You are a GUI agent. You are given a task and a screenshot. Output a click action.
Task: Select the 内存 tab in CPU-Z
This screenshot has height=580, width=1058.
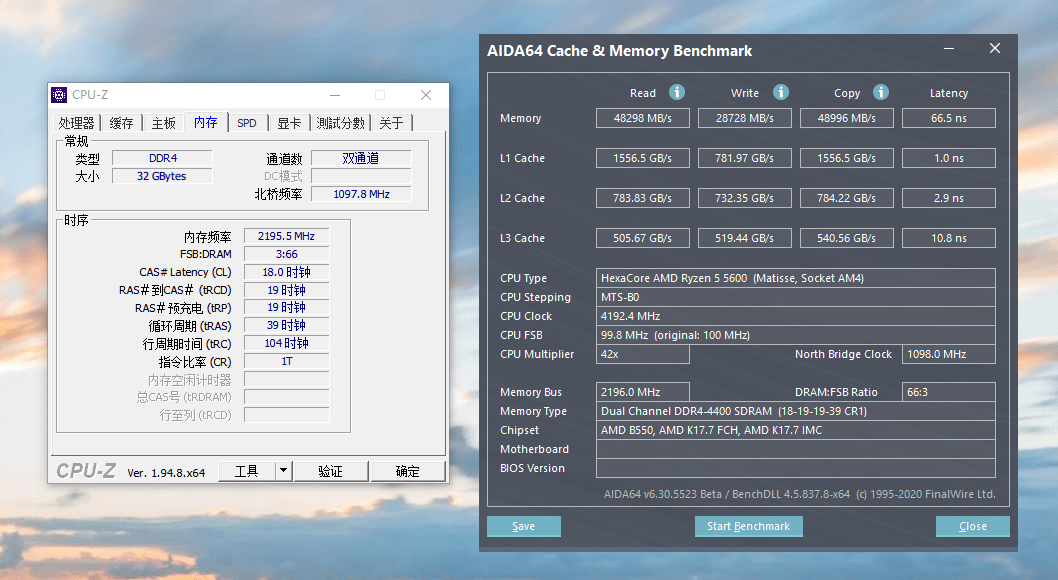pyautogui.click(x=206, y=122)
